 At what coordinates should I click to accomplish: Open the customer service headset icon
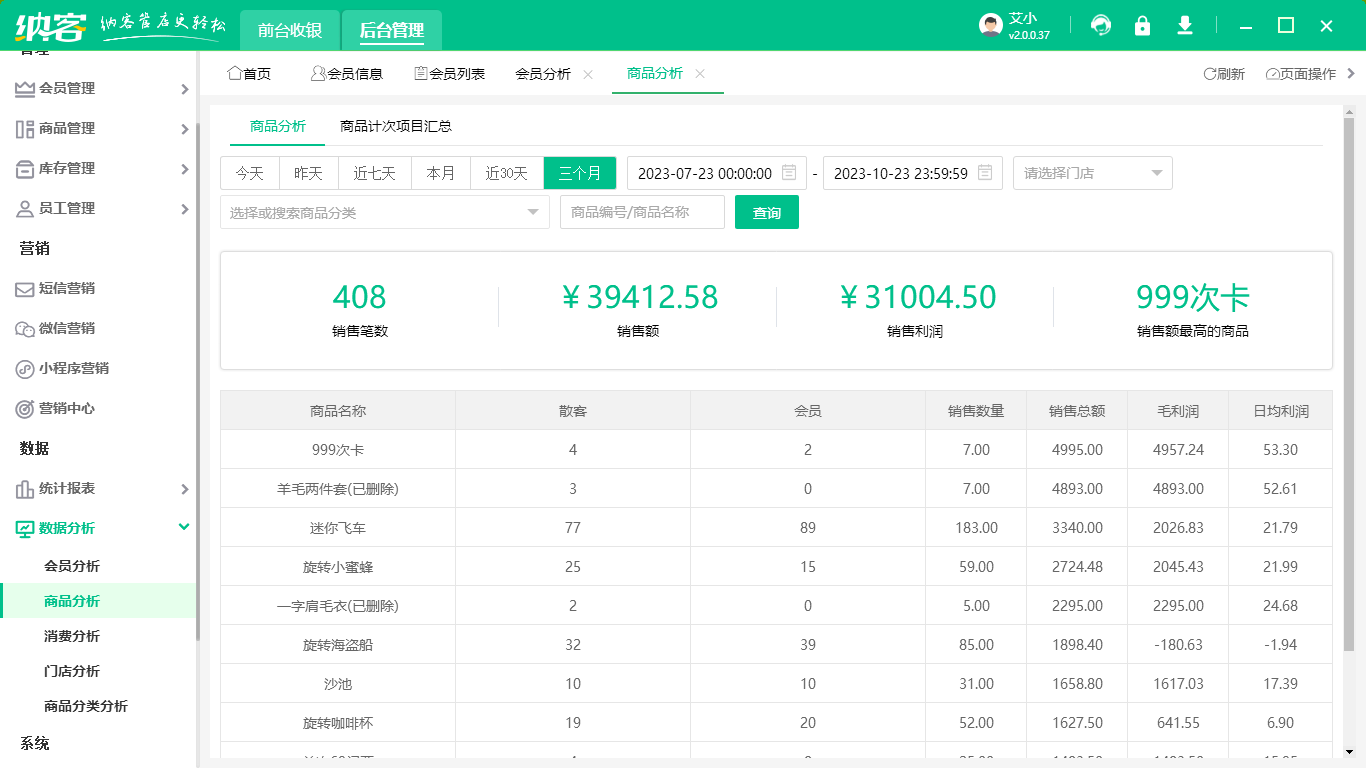click(x=1101, y=26)
